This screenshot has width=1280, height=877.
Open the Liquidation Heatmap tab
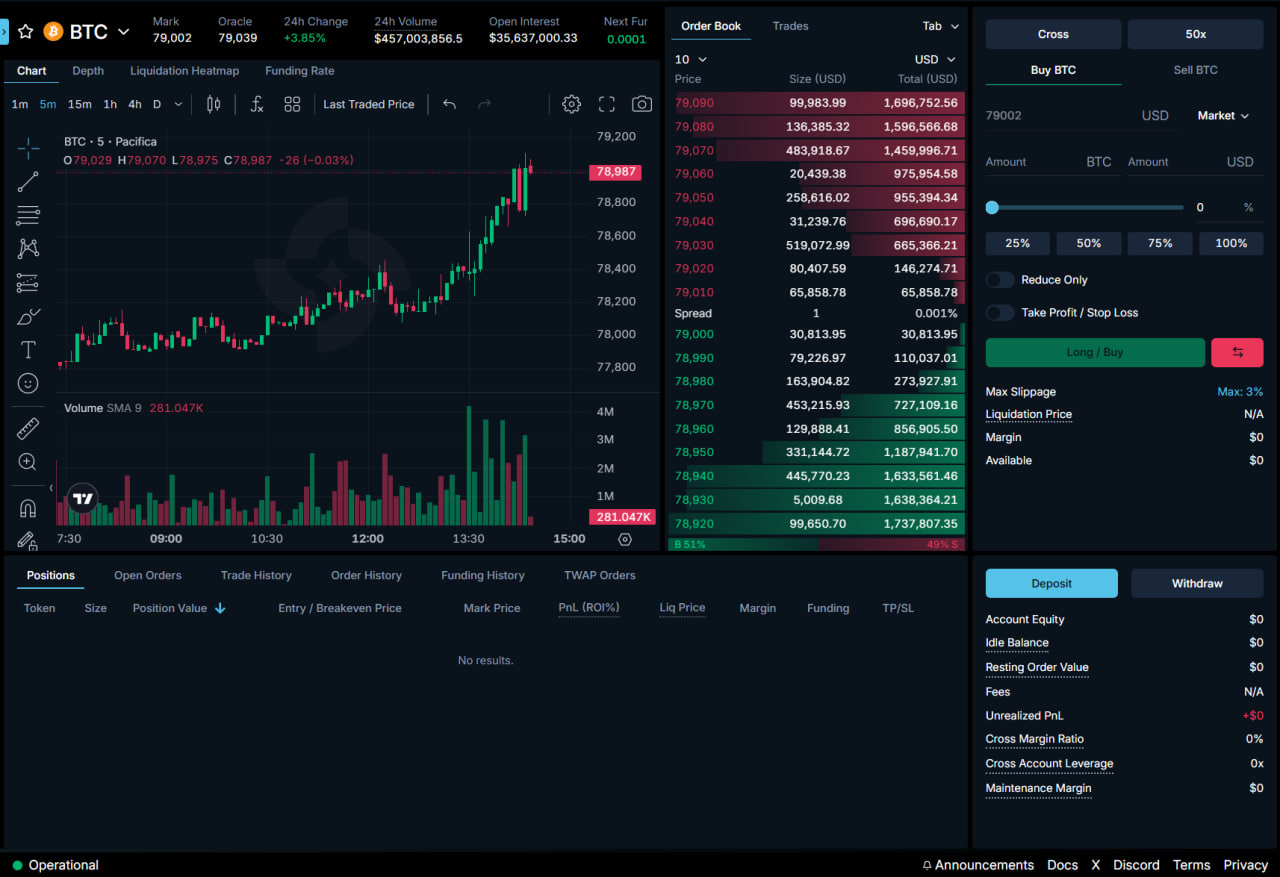point(184,71)
